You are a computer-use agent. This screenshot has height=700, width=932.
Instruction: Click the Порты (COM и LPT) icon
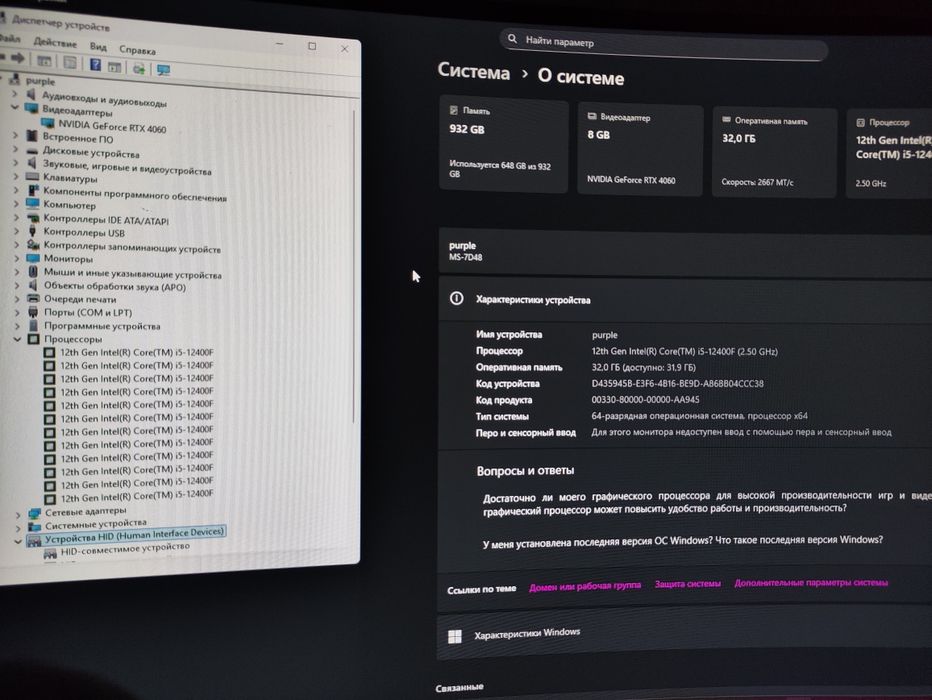pos(33,311)
